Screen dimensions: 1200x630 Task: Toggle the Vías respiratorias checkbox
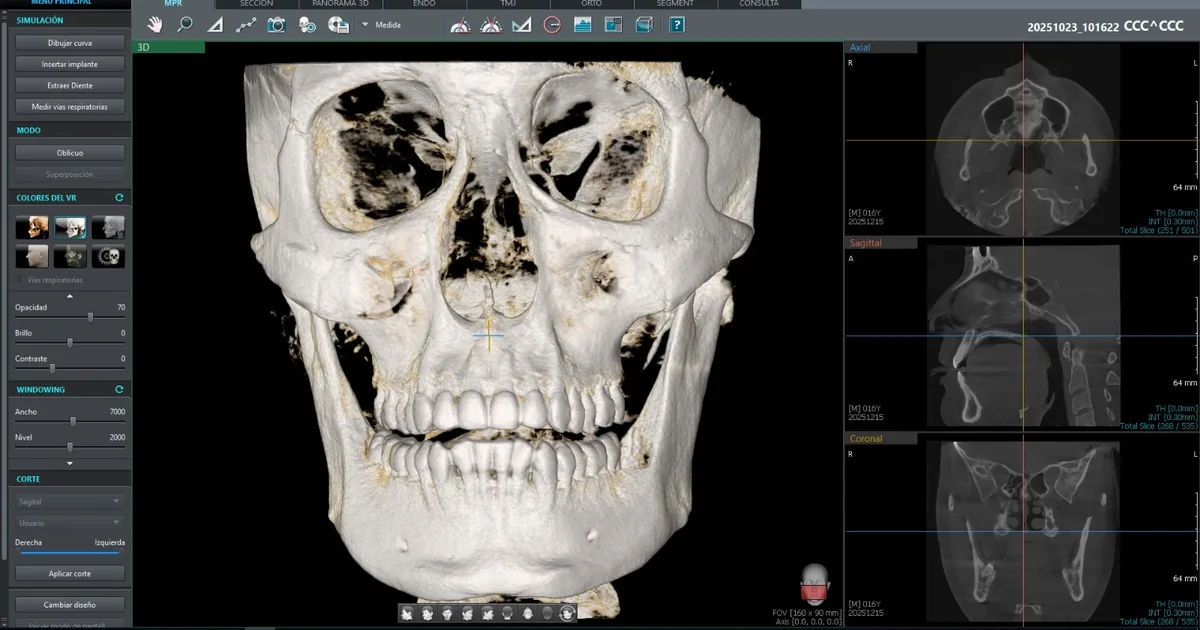(21, 280)
